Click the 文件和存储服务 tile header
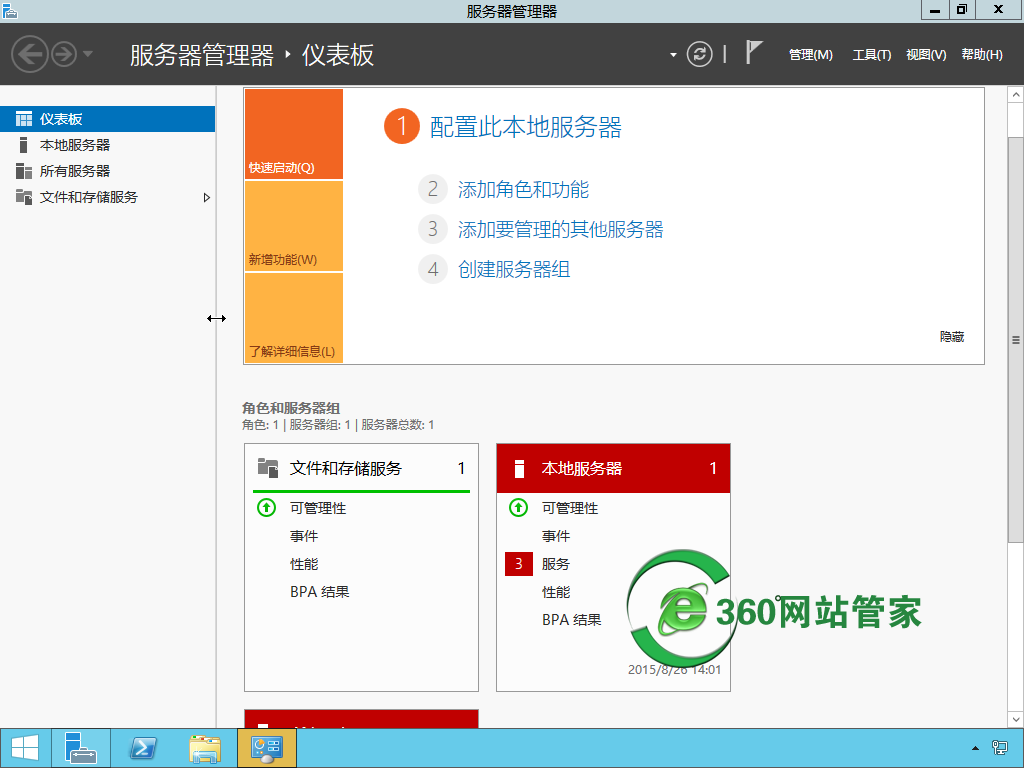Screen dimensions: 1024x768 [361, 468]
